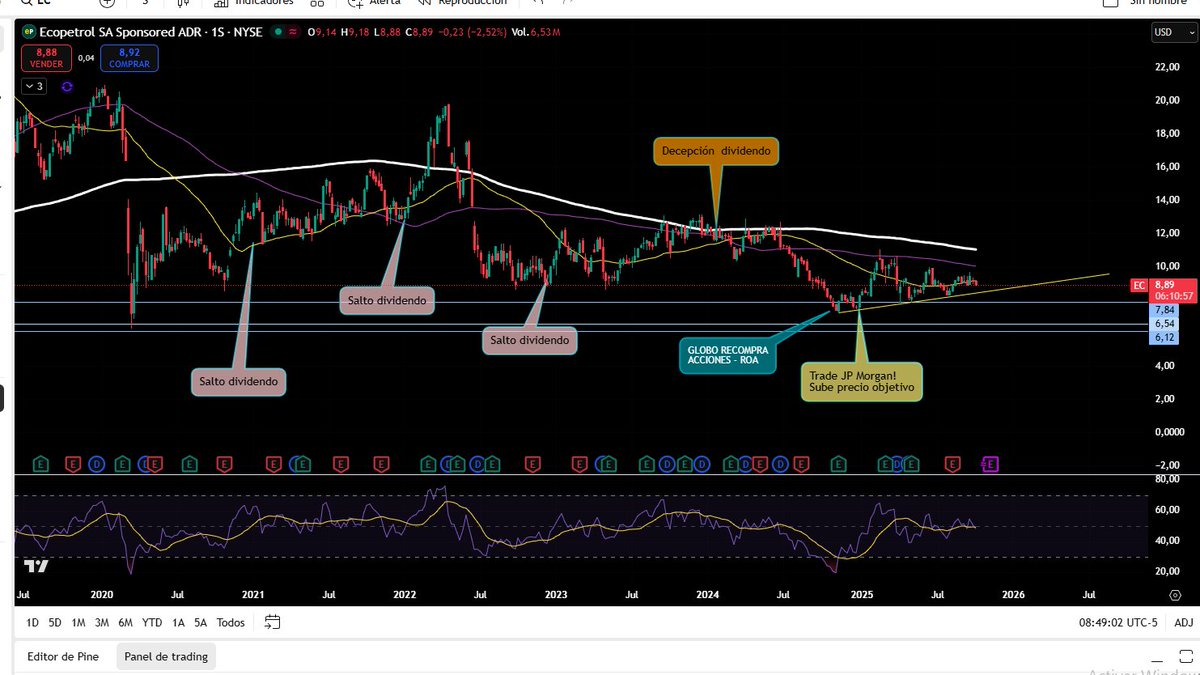Click the 22,00 price scale label
The height and width of the screenshot is (675, 1200).
(x=1166, y=67)
